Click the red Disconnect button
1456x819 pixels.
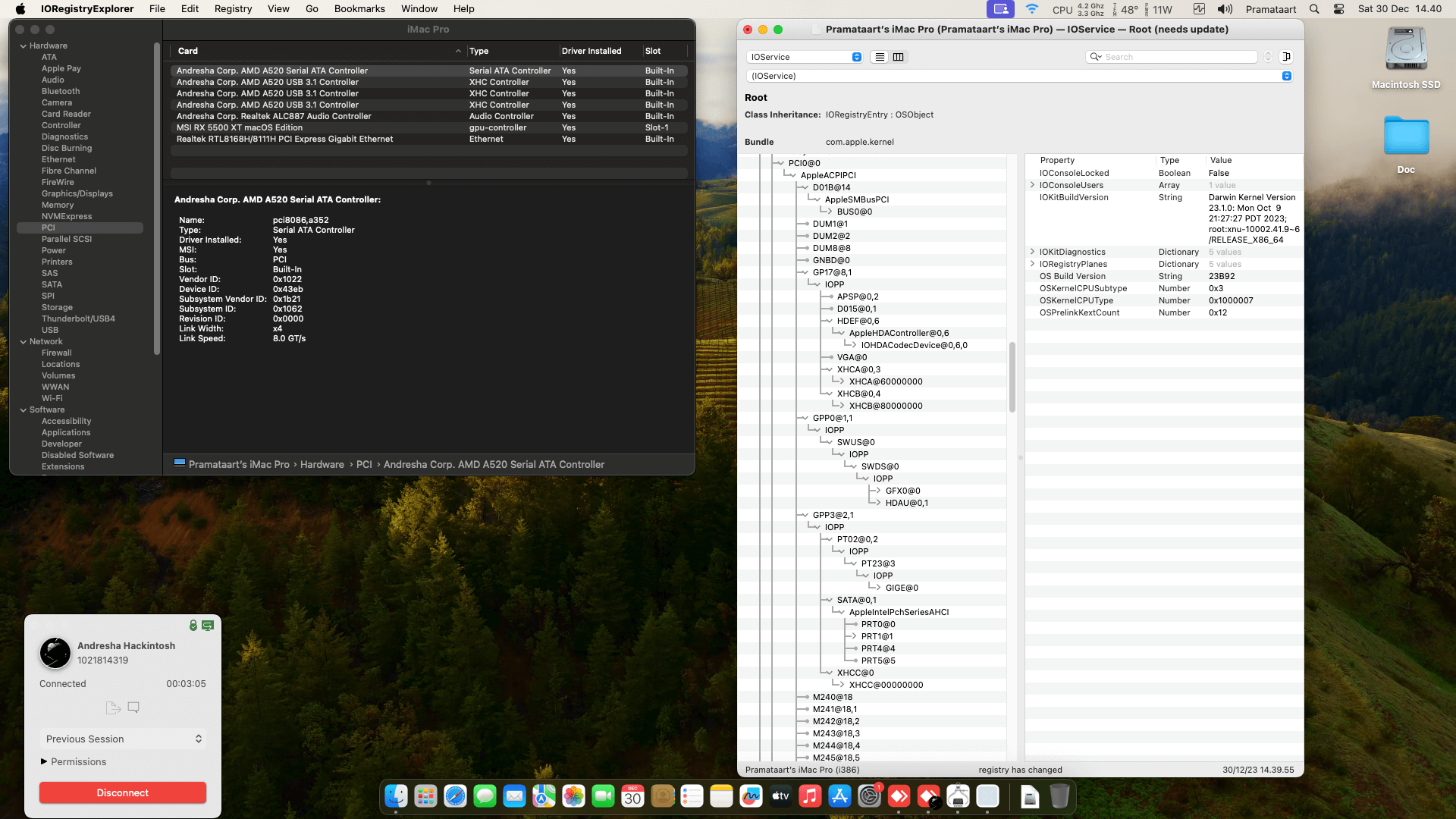[123, 792]
